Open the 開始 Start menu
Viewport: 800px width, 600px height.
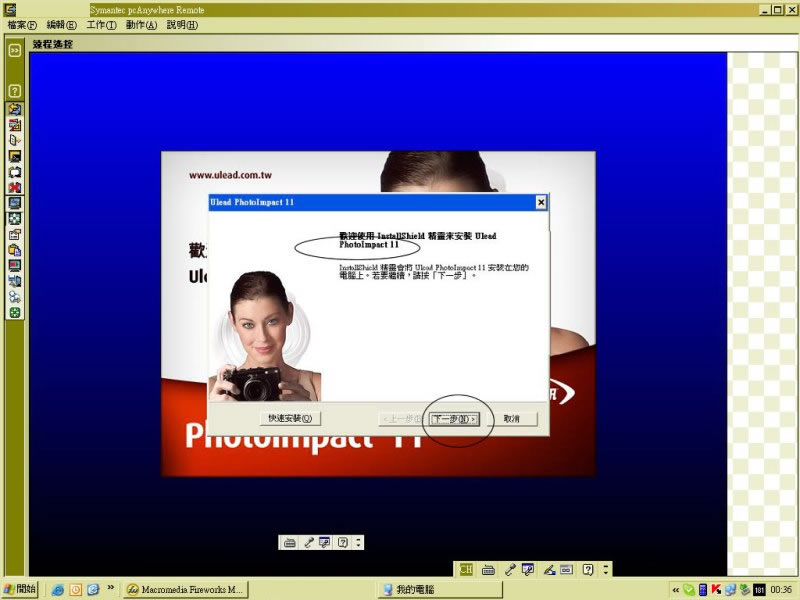pos(20,589)
